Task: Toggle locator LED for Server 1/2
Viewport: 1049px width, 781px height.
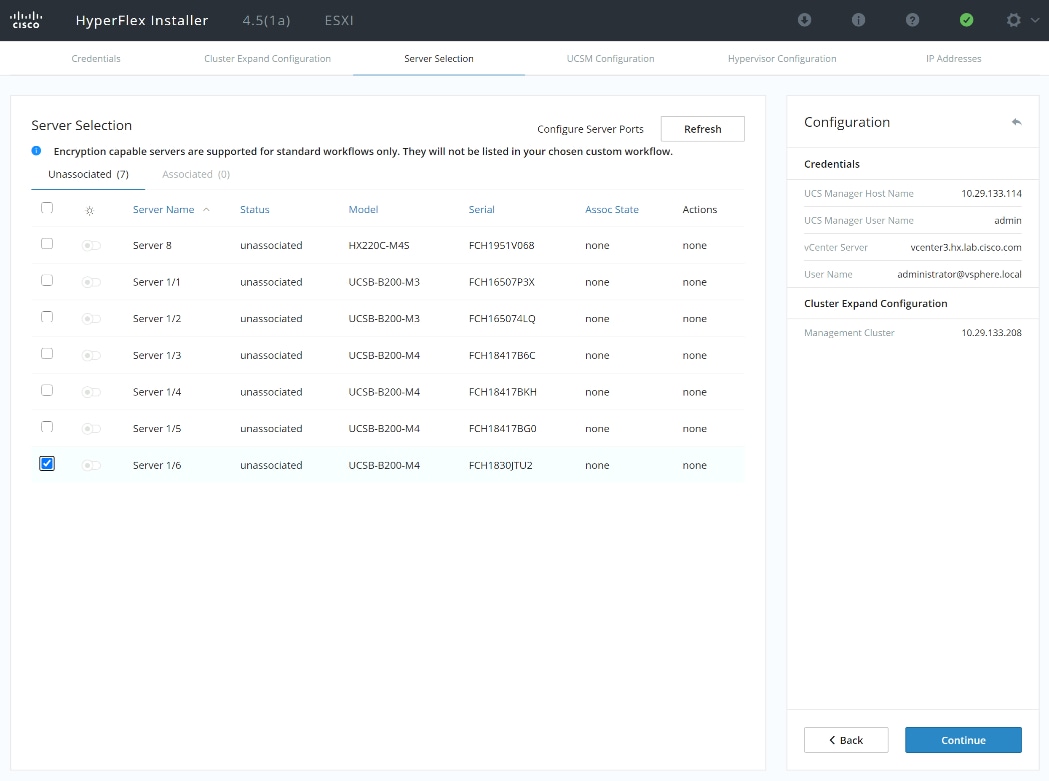Action: coord(91,319)
